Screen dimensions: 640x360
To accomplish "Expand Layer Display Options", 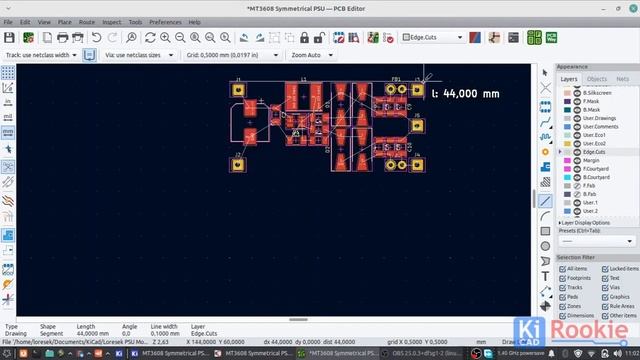I will pos(584,223).
